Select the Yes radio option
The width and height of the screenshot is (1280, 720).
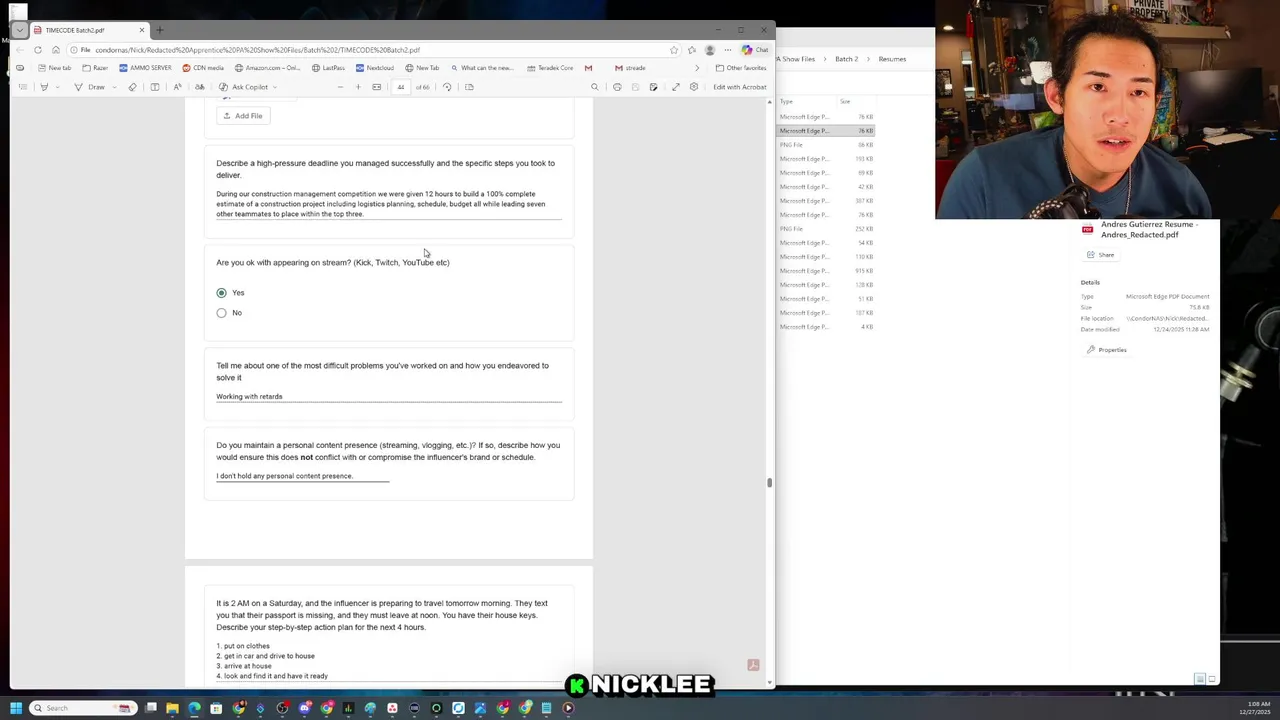click(x=221, y=293)
